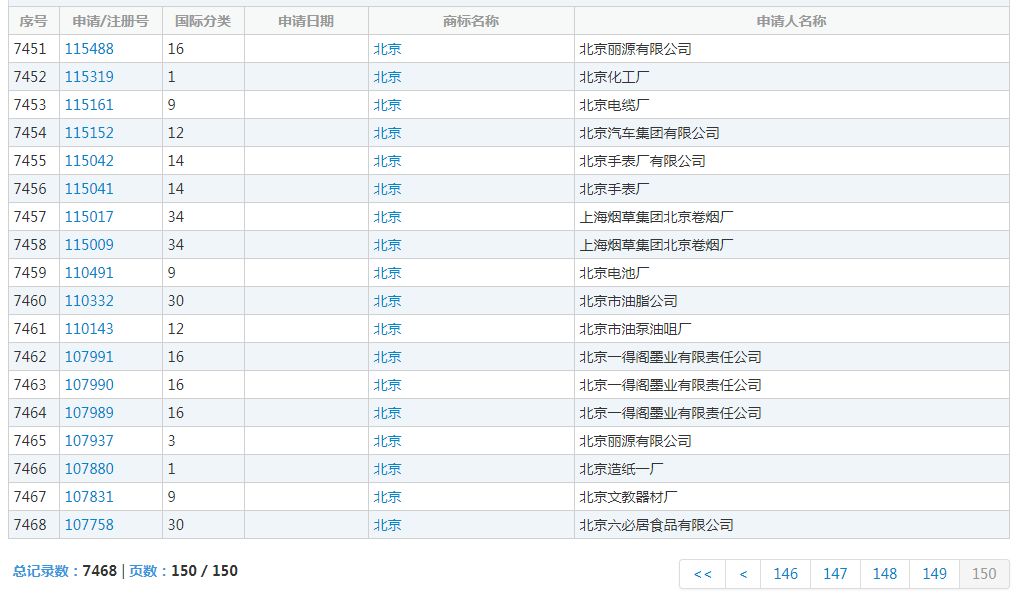The height and width of the screenshot is (593, 1018).
Task: Open registration number 115319
Action: pyautogui.click(x=89, y=77)
